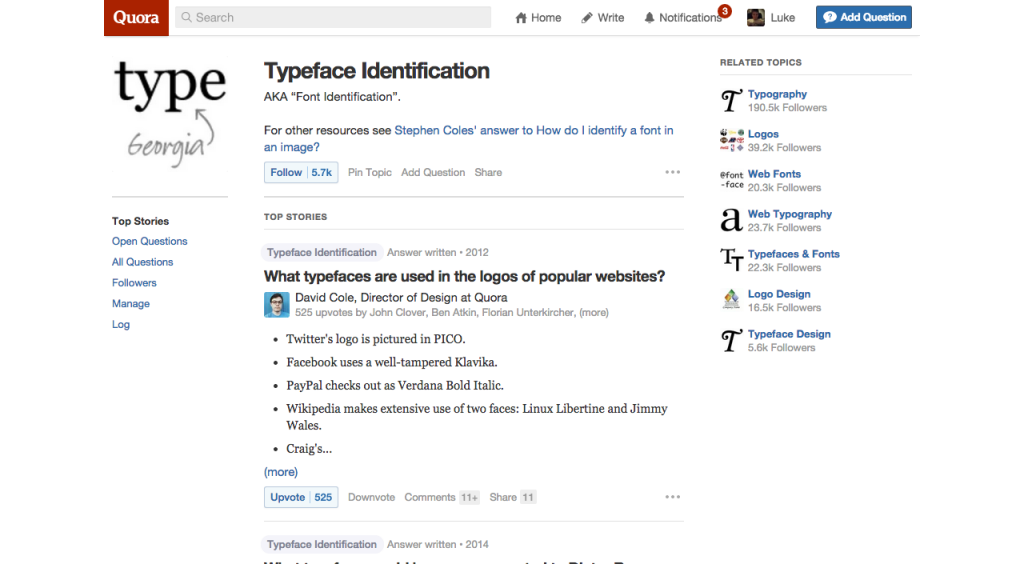Open the Typefaces & Fonts related topic
Viewport: 1024px width, 564px height.
pos(793,254)
